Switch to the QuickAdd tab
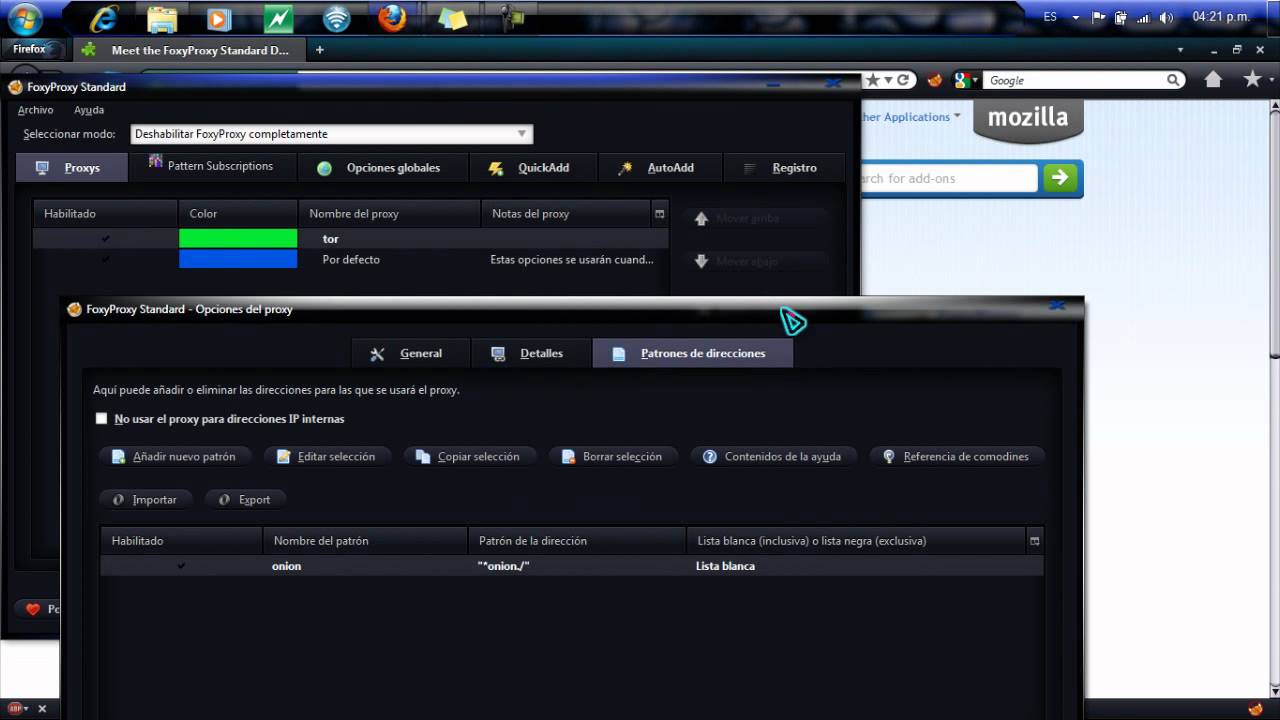The width and height of the screenshot is (1280, 720). tap(533, 168)
